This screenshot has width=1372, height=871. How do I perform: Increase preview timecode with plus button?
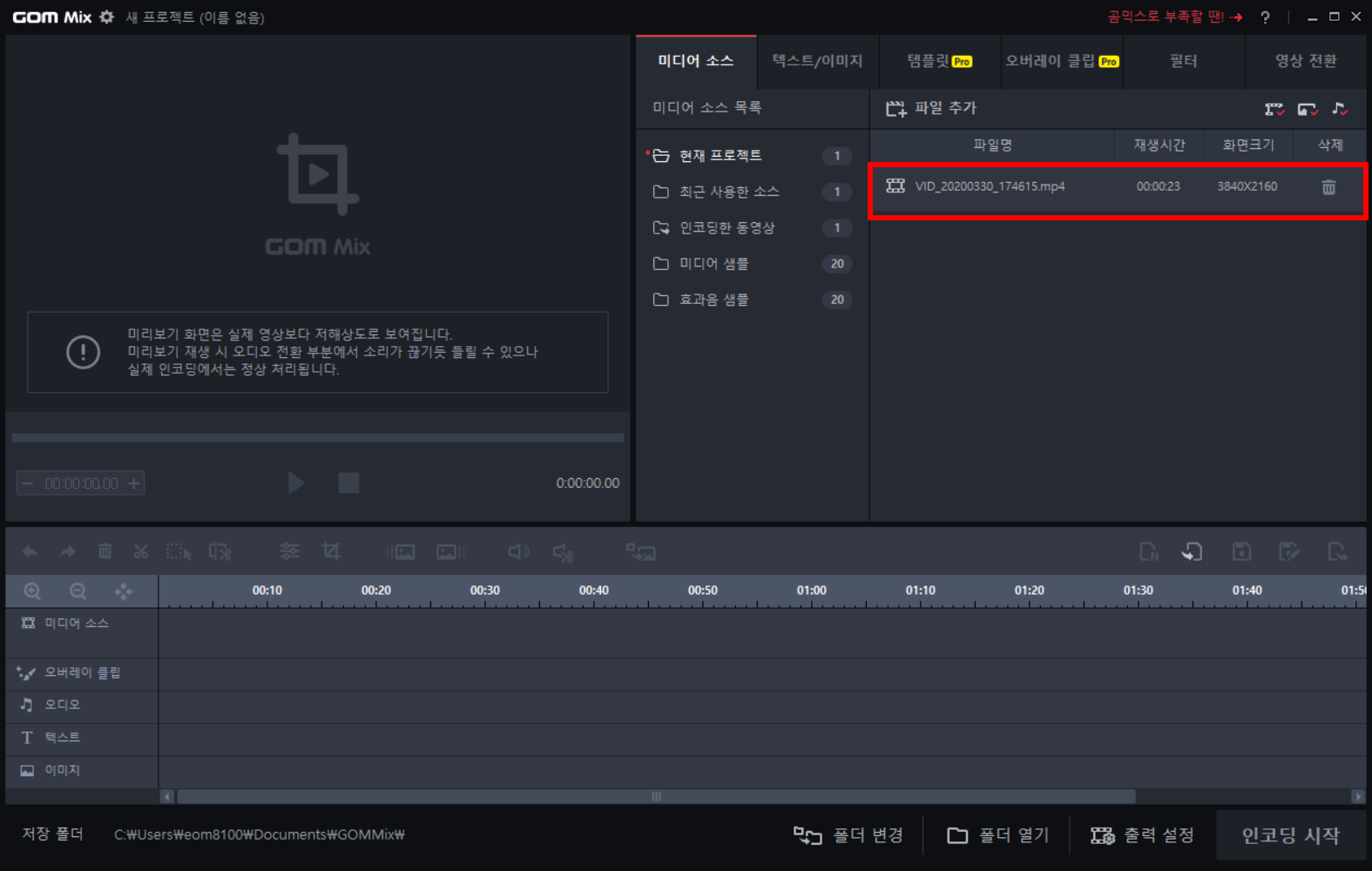[134, 483]
